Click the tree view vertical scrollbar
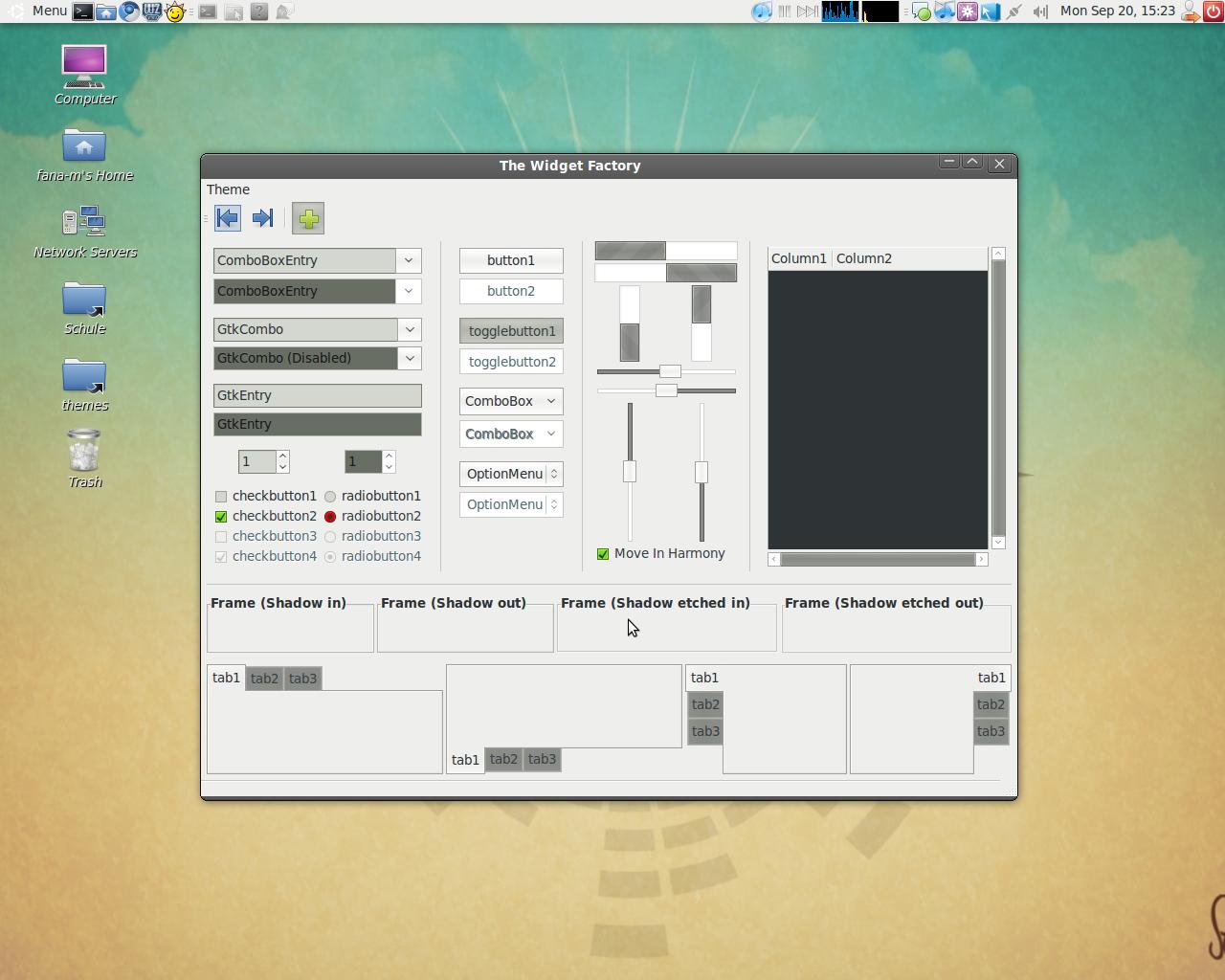1225x980 pixels. [998, 397]
